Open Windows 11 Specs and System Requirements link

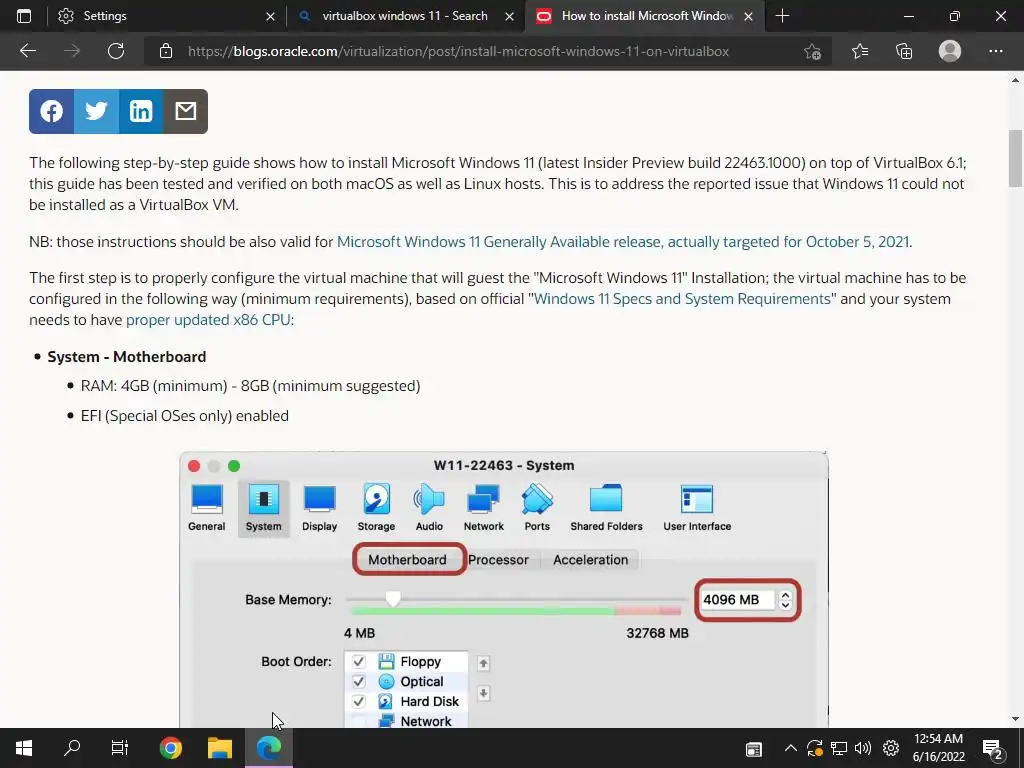coord(682,298)
